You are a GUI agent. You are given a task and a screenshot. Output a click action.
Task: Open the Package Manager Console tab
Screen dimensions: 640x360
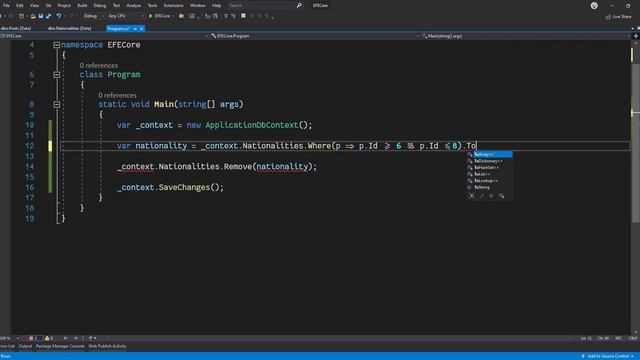(60, 346)
